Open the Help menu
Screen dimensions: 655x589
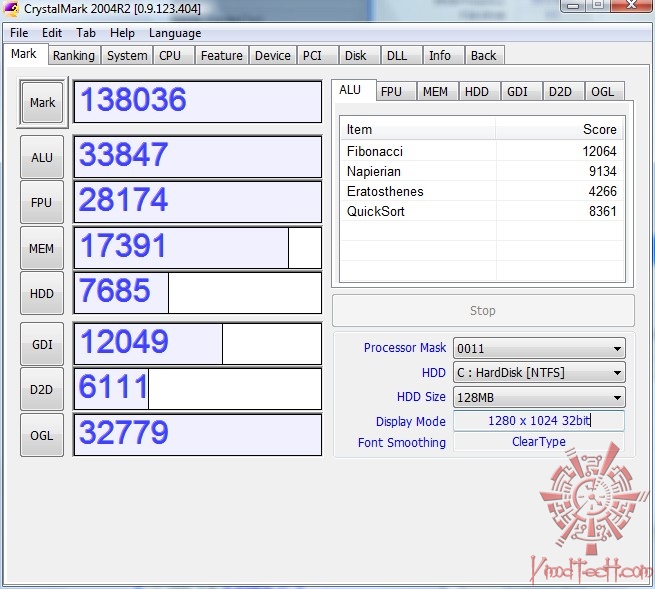click(x=122, y=33)
